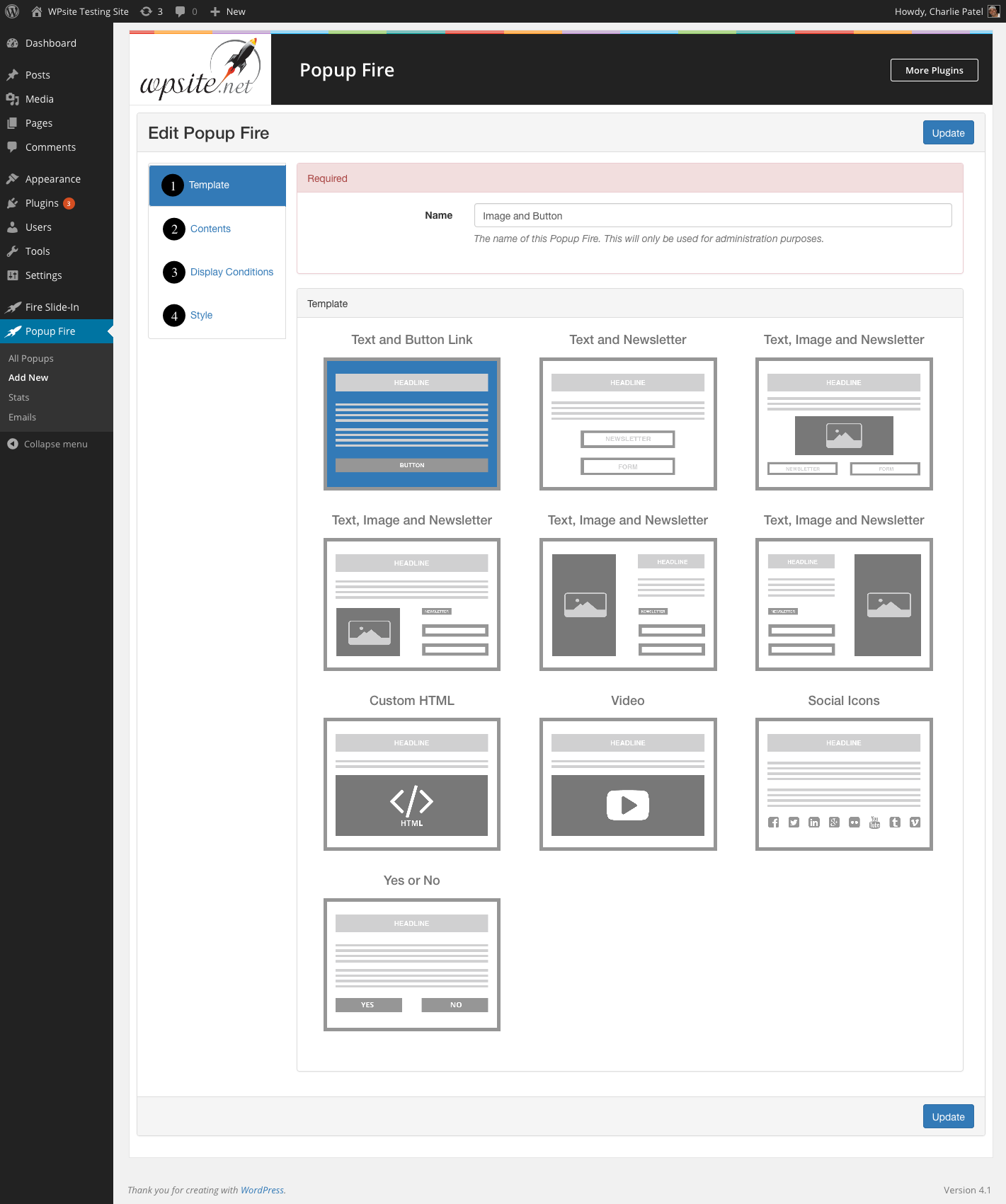The image size is (1006, 1204).
Task: Open the Template step tab
Action: tap(217, 185)
